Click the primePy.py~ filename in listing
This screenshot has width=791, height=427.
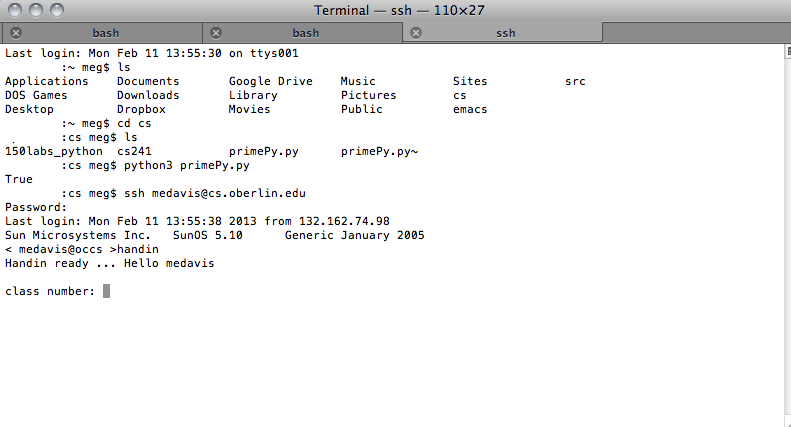click(379, 151)
